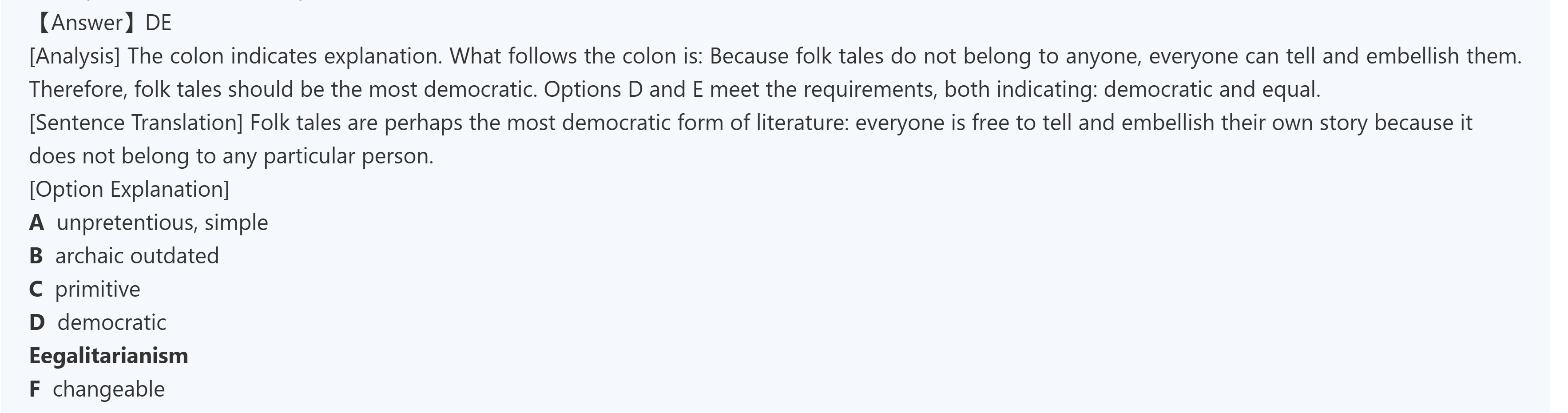Click the [Option Explanation] heading
This screenshot has height=413, width=1568.
click(129, 190)
